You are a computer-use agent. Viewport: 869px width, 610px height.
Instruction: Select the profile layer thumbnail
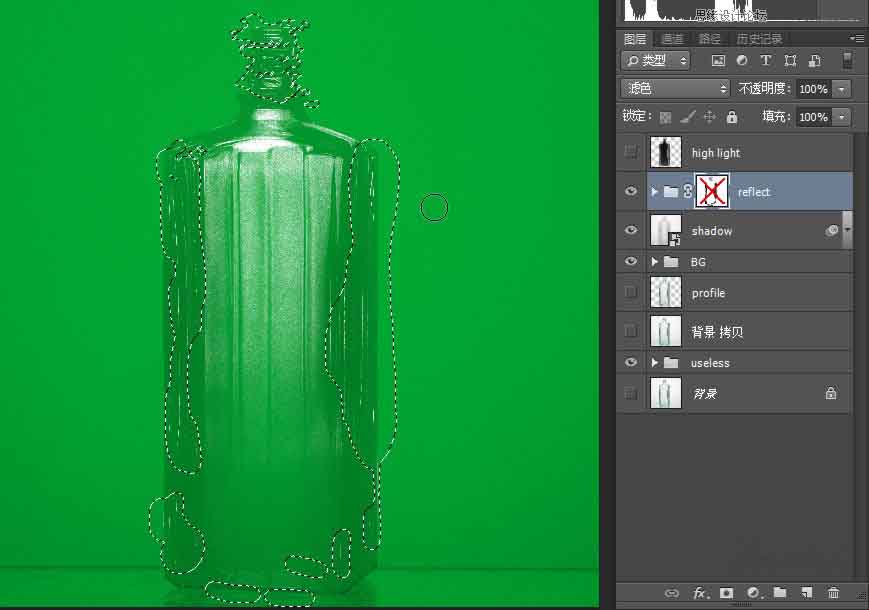tap(666, 292)
